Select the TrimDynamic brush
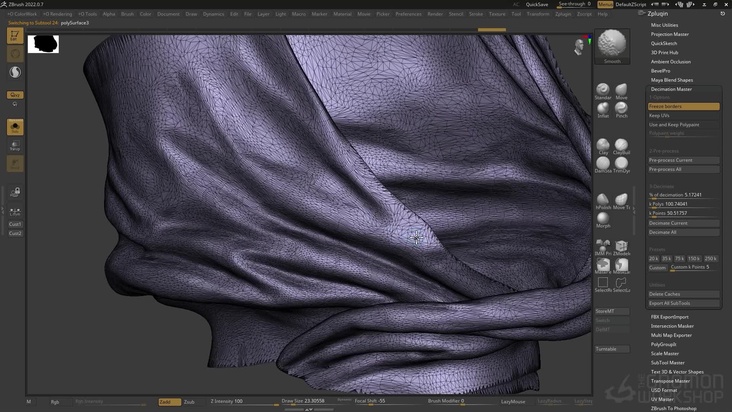The width and height of the screenshot is (732, 412). [x=621, y=164]
